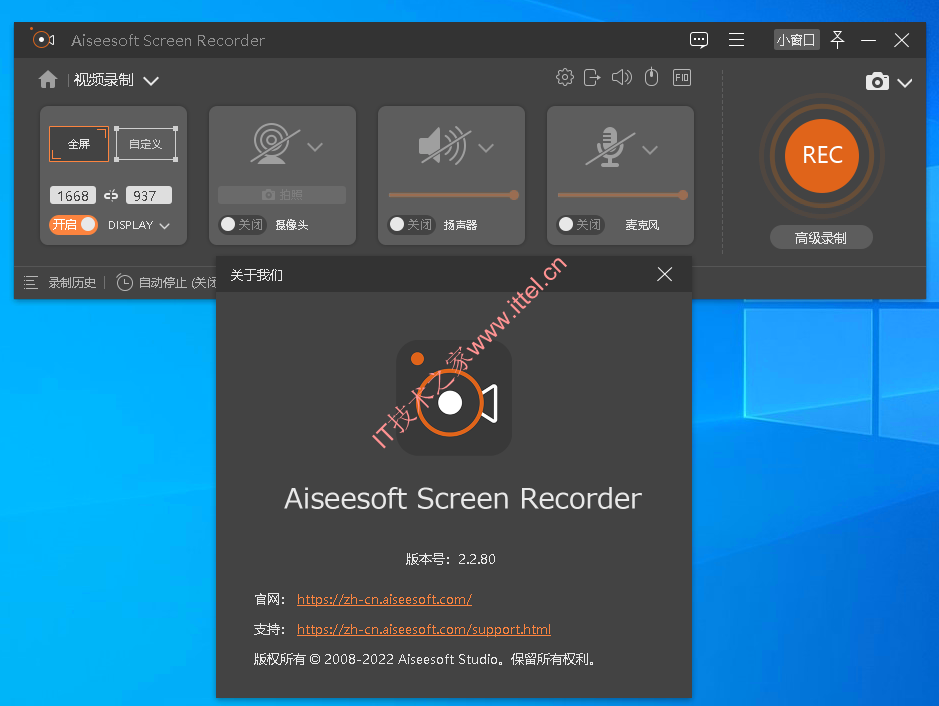This screenshot has height=706, width=939.
Task: Toggle the 摄像头 webcam switch
Action: coord(242,225)
